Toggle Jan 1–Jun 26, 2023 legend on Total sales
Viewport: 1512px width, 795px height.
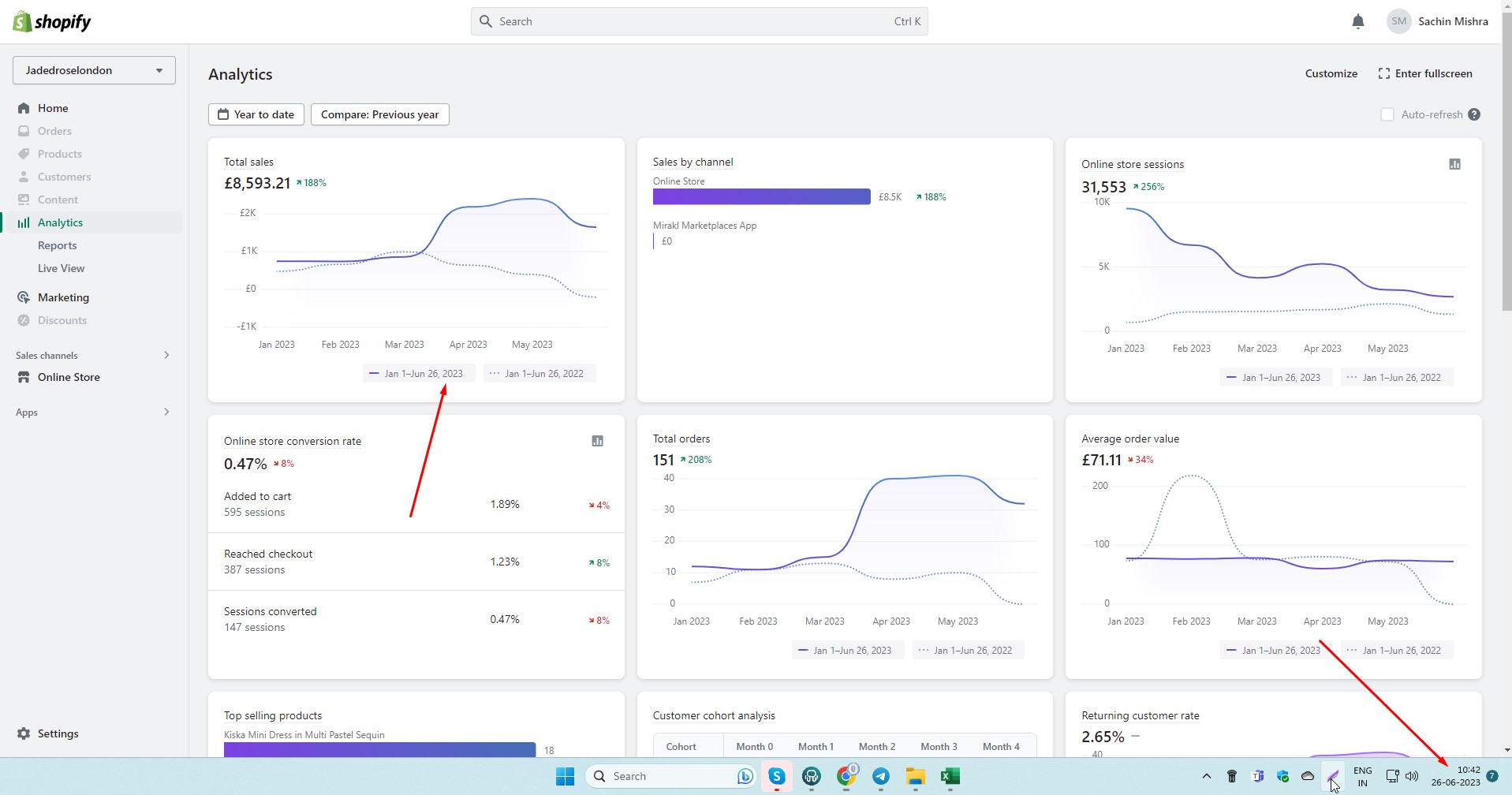[x=419, y=374]
